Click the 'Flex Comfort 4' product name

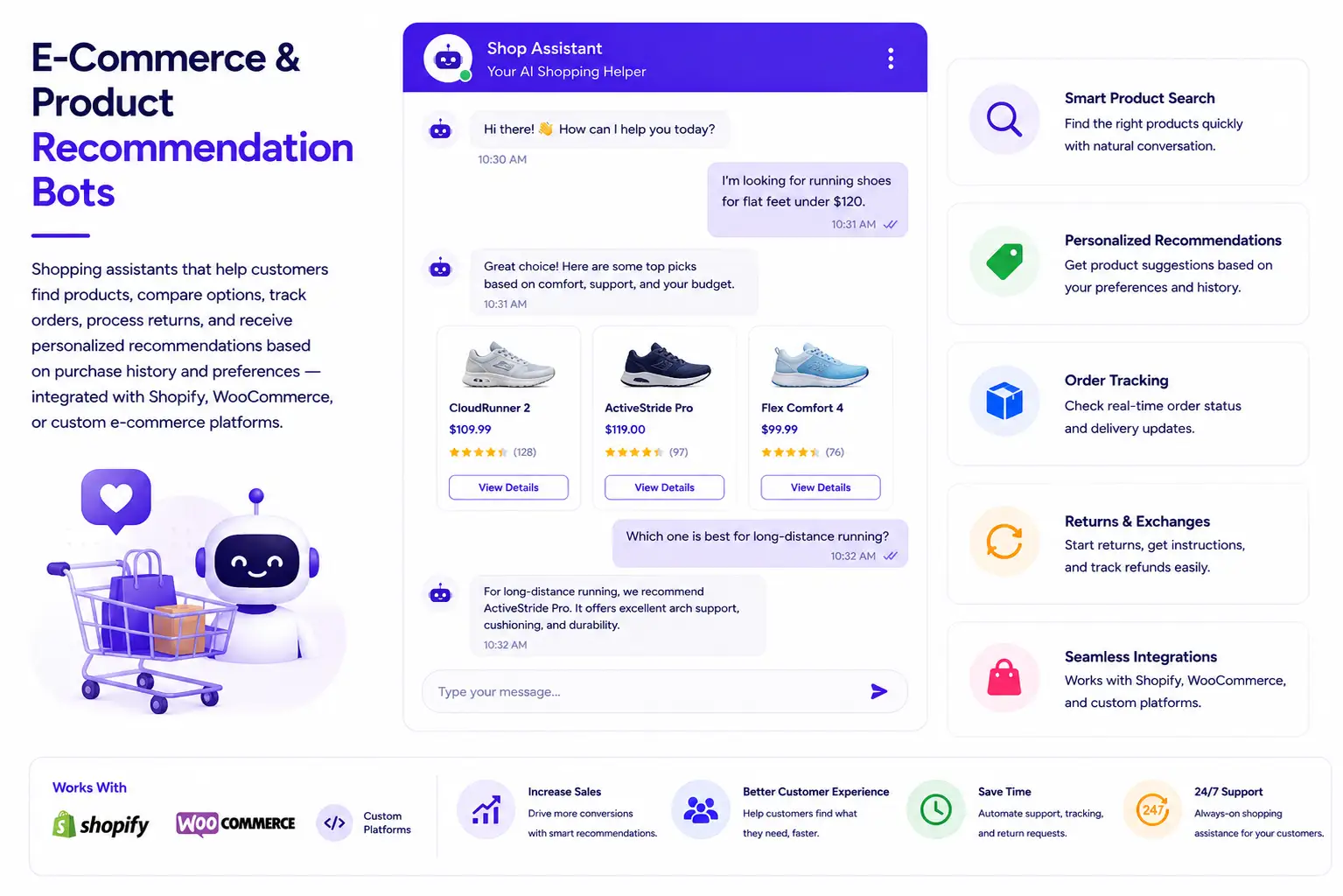click(x=802, y=408)
